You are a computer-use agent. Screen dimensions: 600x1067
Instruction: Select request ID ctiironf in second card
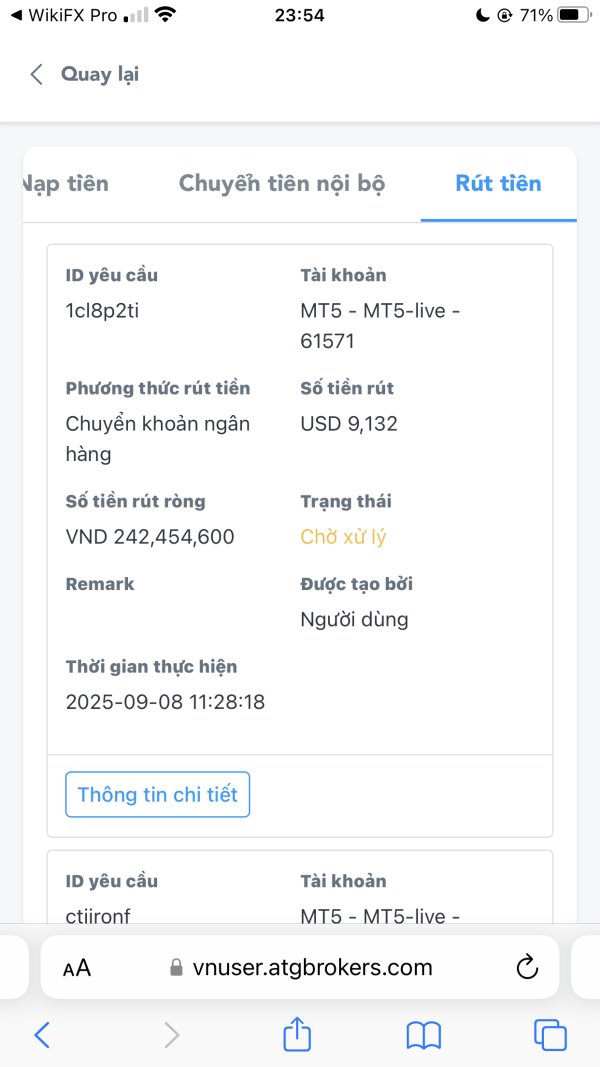coord(98,917)
